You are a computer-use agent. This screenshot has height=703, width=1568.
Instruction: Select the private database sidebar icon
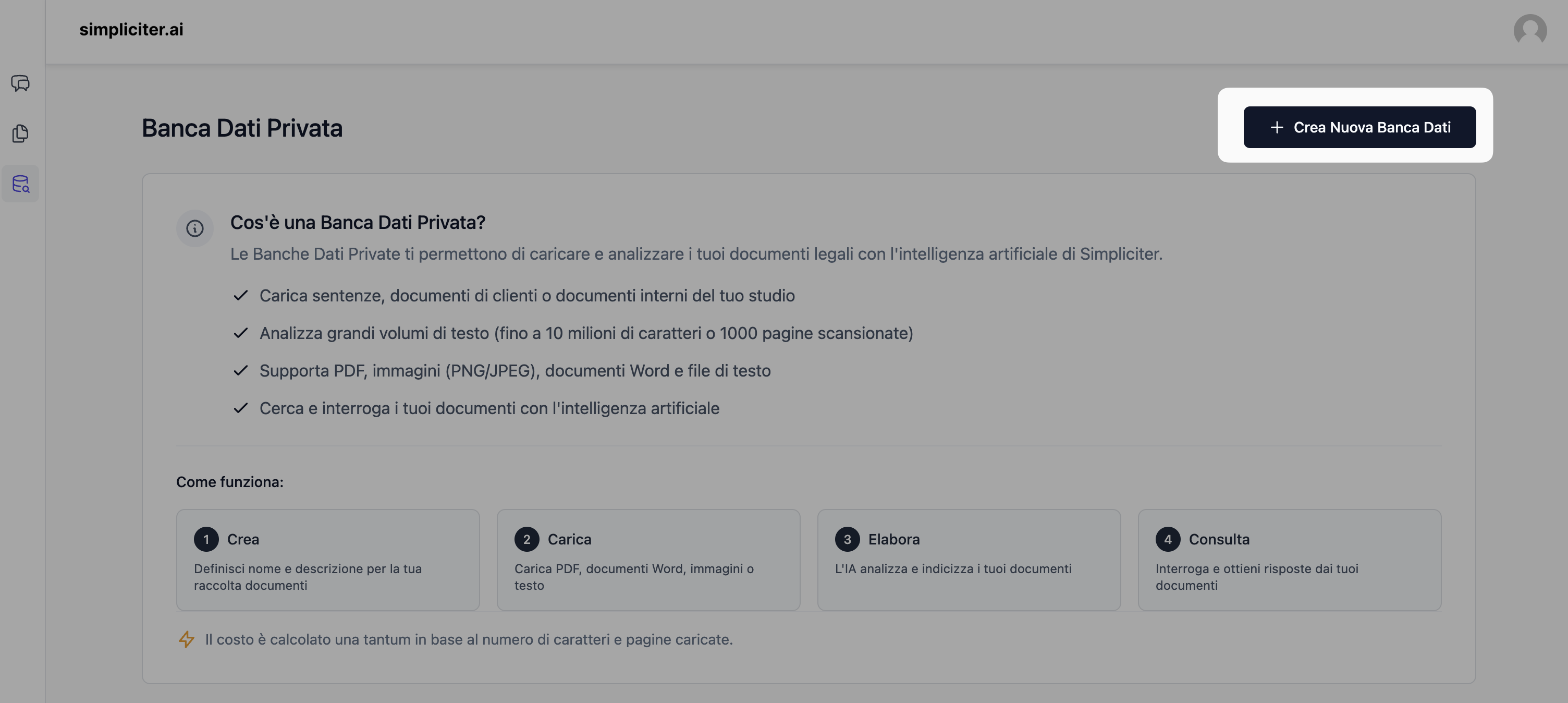coord(20,184)
